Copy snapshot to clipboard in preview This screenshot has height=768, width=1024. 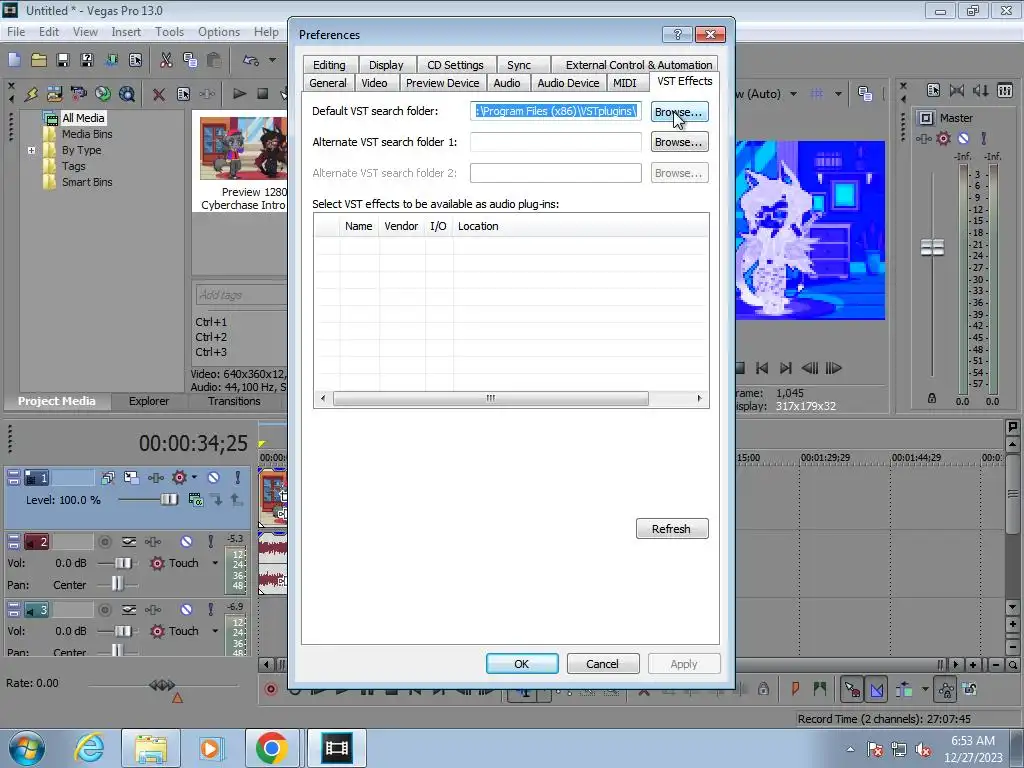point(865,94)
